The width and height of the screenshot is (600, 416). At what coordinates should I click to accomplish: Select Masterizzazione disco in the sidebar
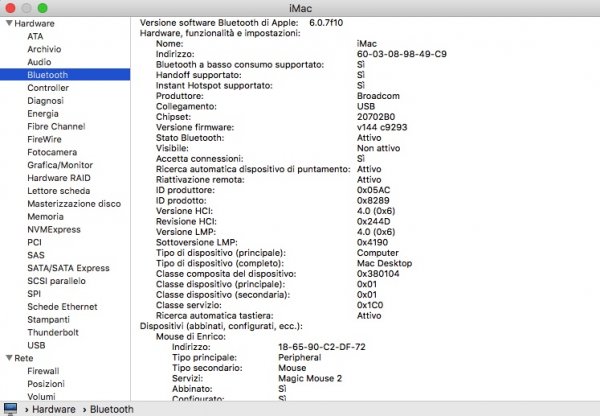pyautogui.click(x=74, y=204)
